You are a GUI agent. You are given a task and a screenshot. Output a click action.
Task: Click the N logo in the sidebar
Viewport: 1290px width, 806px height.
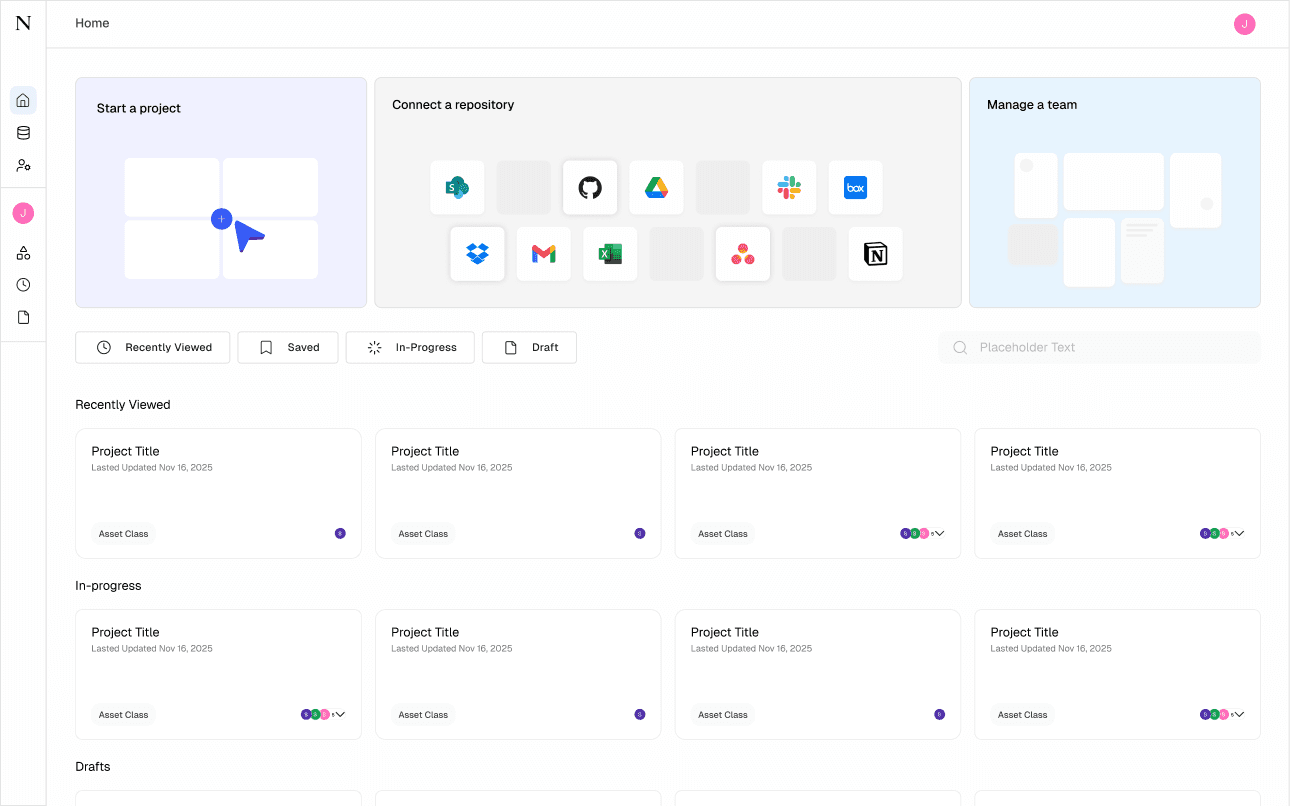[x=23, y=23]
